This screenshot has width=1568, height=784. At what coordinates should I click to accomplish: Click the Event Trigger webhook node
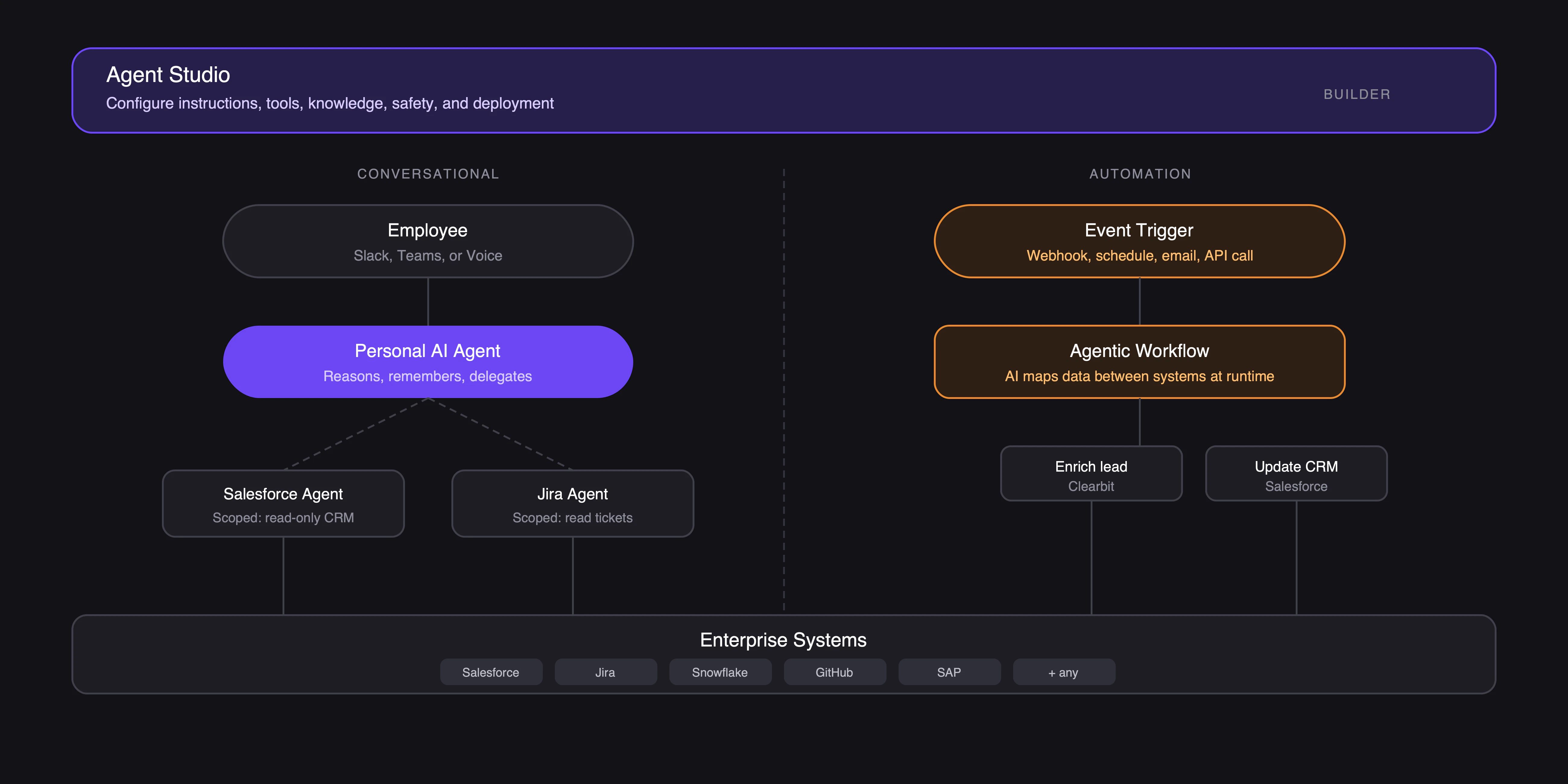[x=1140, y=241]
